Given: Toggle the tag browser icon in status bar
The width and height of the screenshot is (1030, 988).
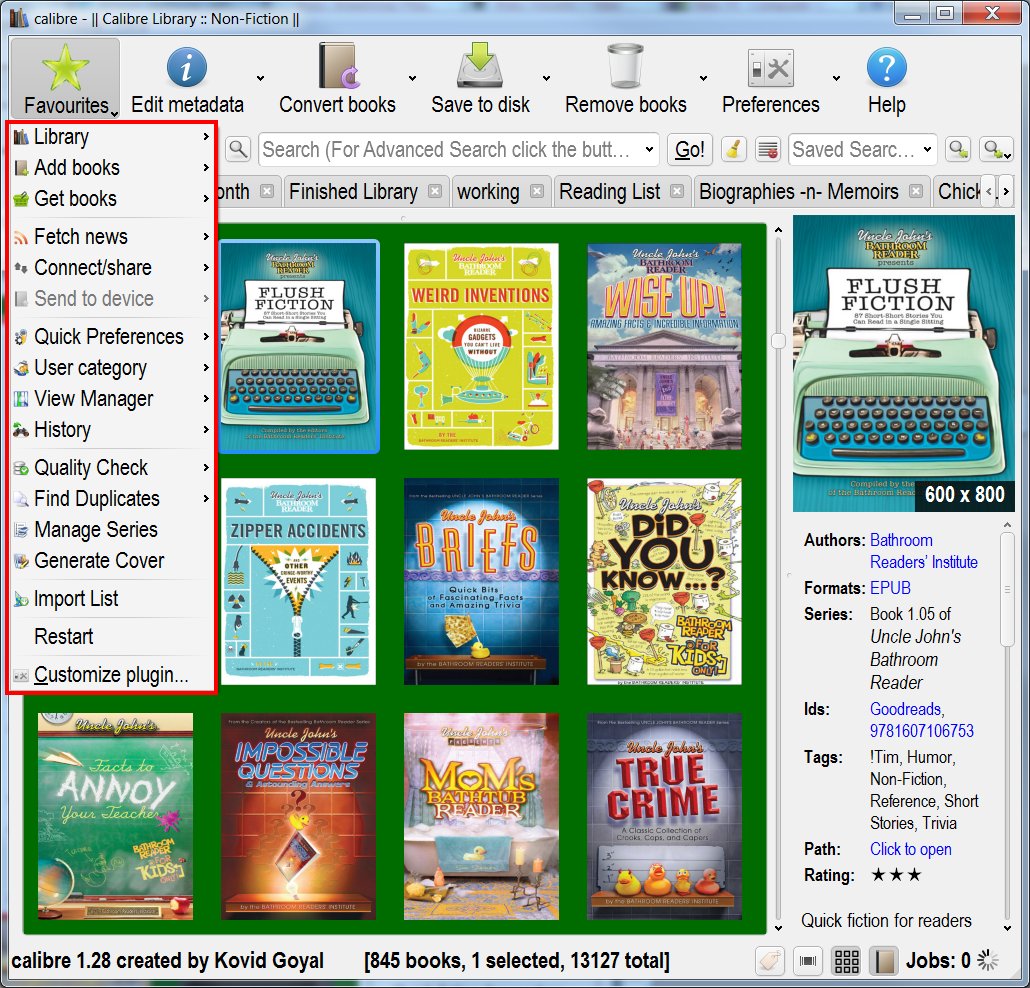Looking at the screenshot, I should coord(771,960).
